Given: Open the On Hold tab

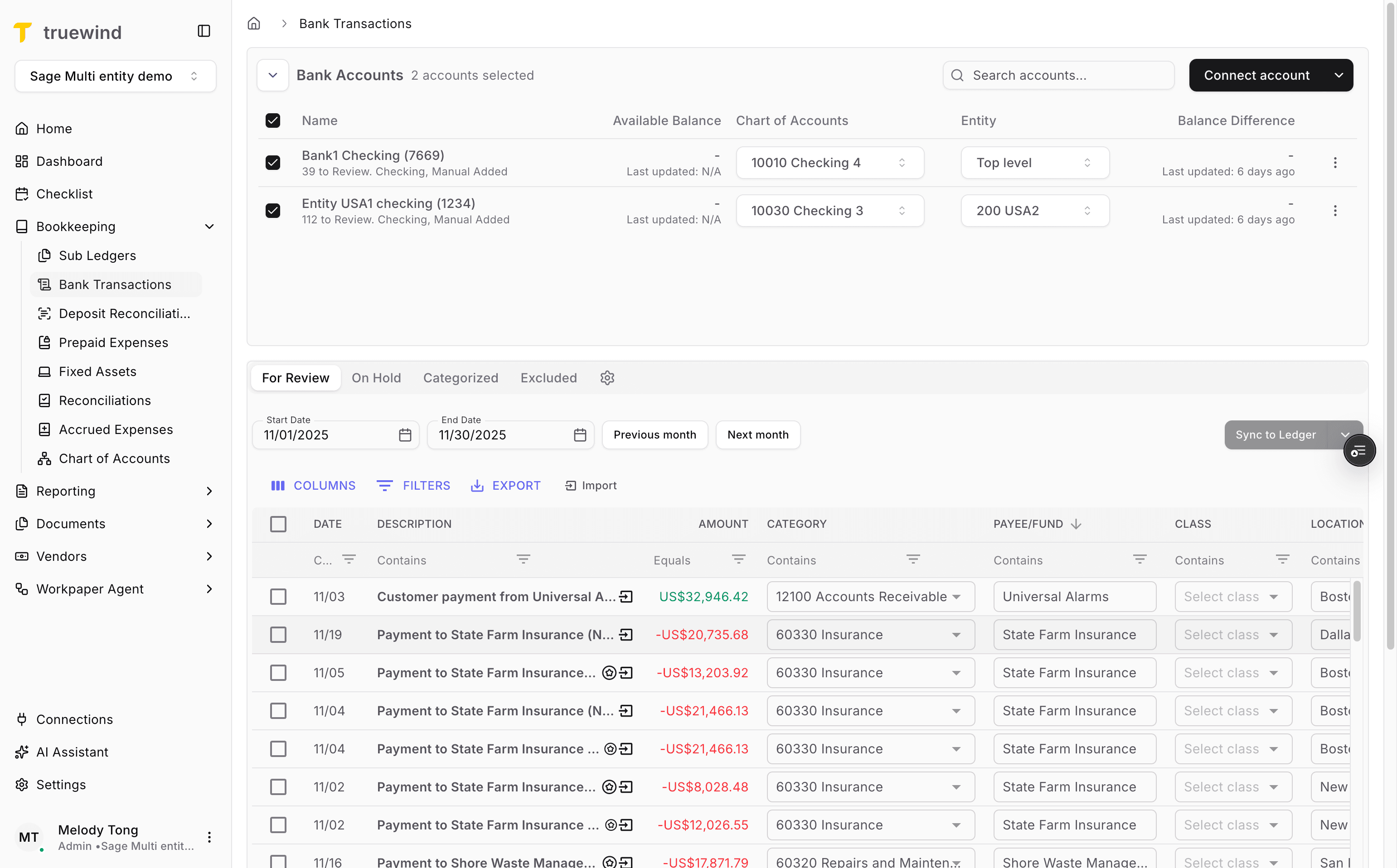Looking at the screenshot, I should [x=376, y=378].
